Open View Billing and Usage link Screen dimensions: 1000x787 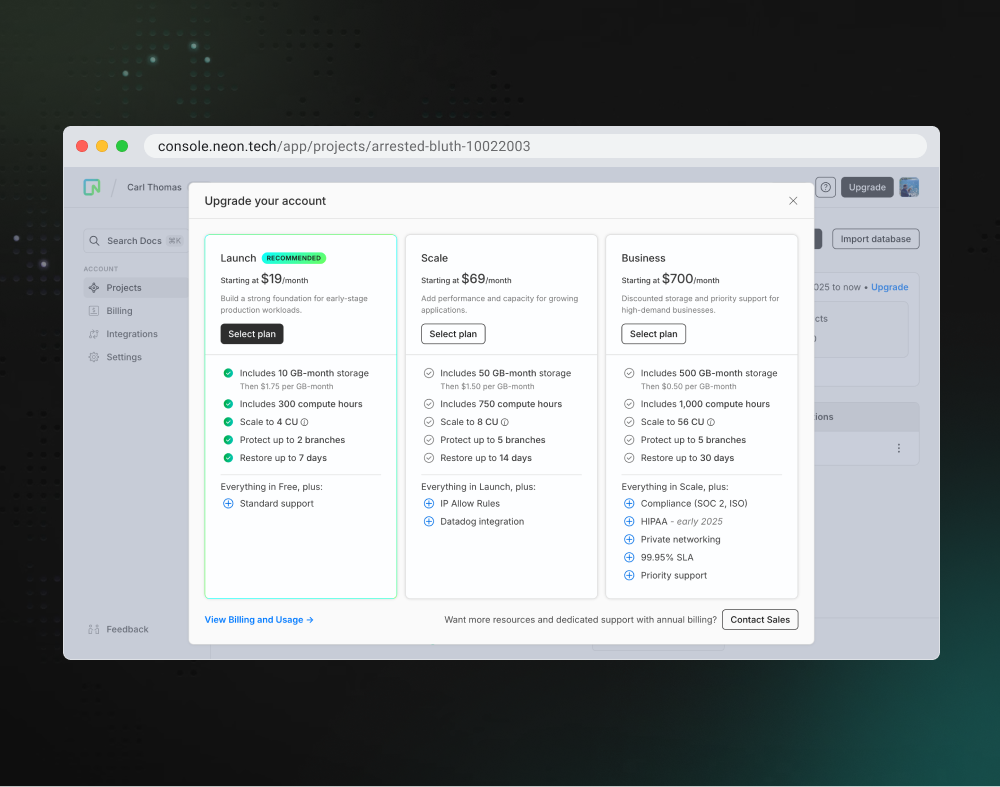coord(259,620)
